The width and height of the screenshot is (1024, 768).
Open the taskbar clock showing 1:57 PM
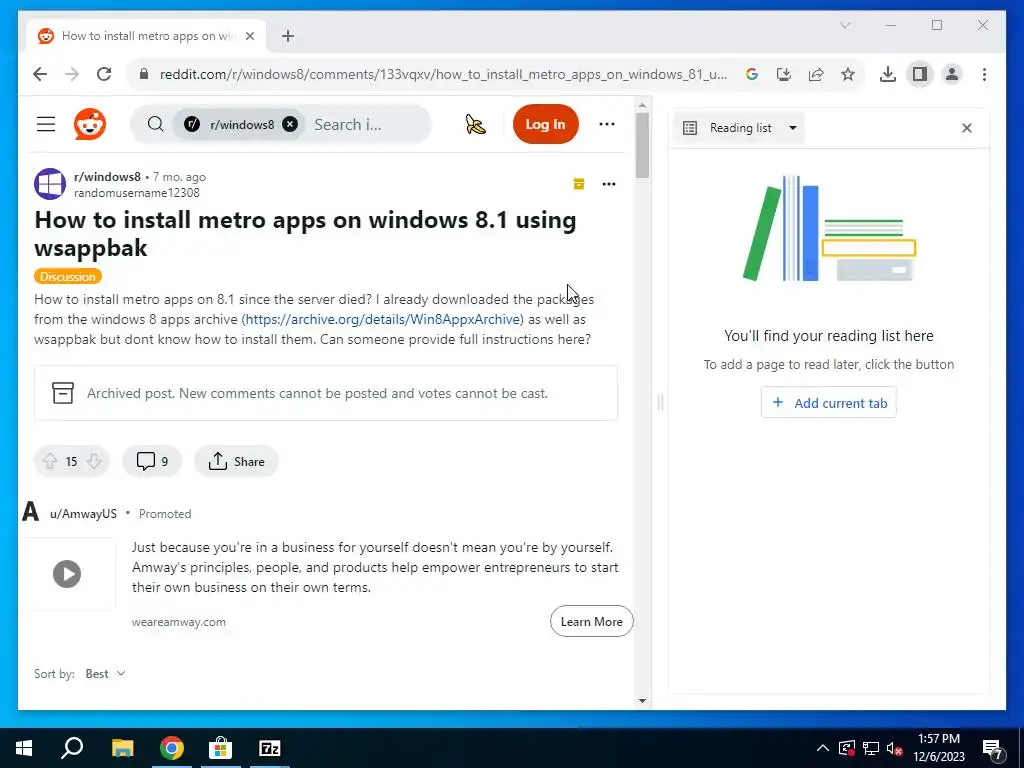939,748
